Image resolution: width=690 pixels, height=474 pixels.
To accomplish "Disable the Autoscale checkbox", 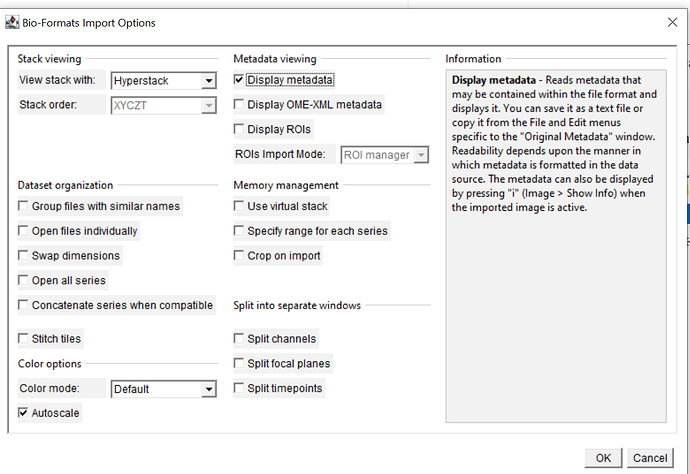I will [24, 412].
